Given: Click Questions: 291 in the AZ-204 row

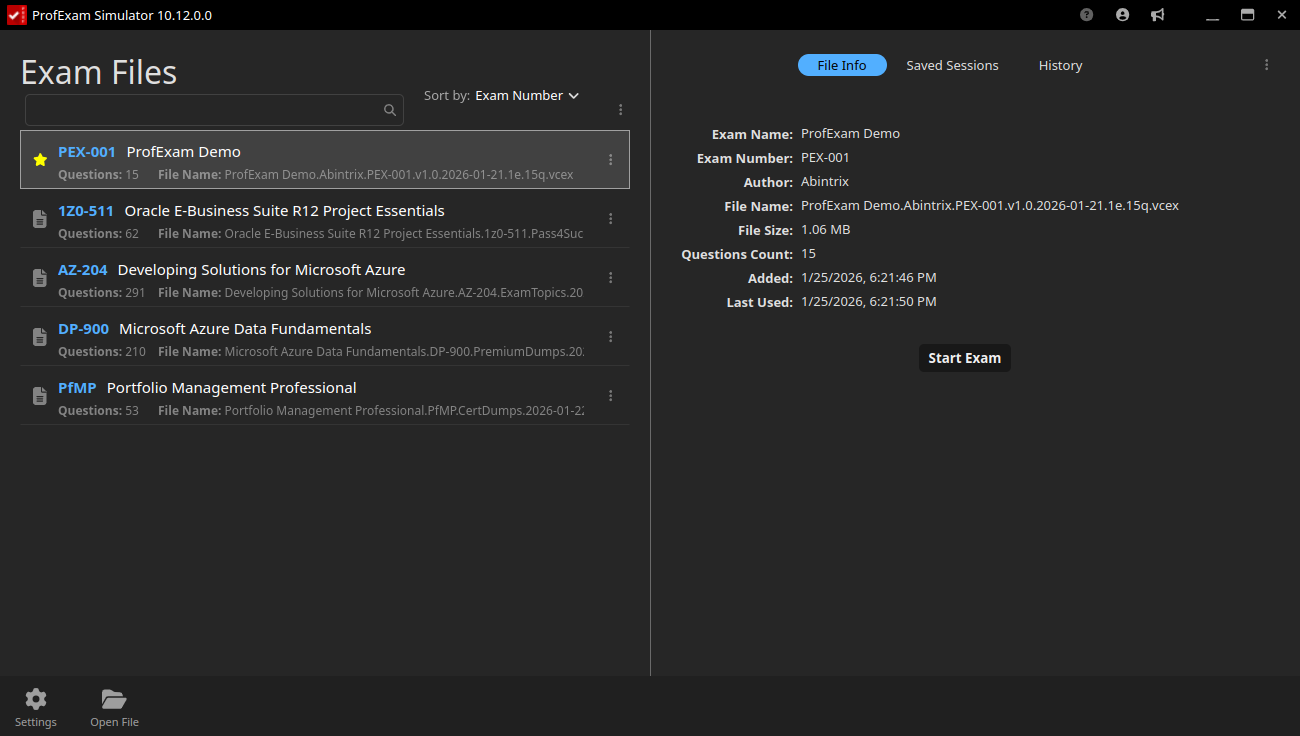Looking at the screenshot, I should tap(102, 293).
